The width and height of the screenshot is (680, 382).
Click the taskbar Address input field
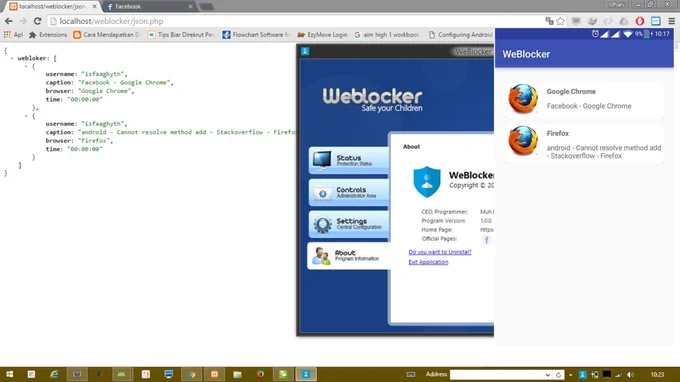(497, 375)
